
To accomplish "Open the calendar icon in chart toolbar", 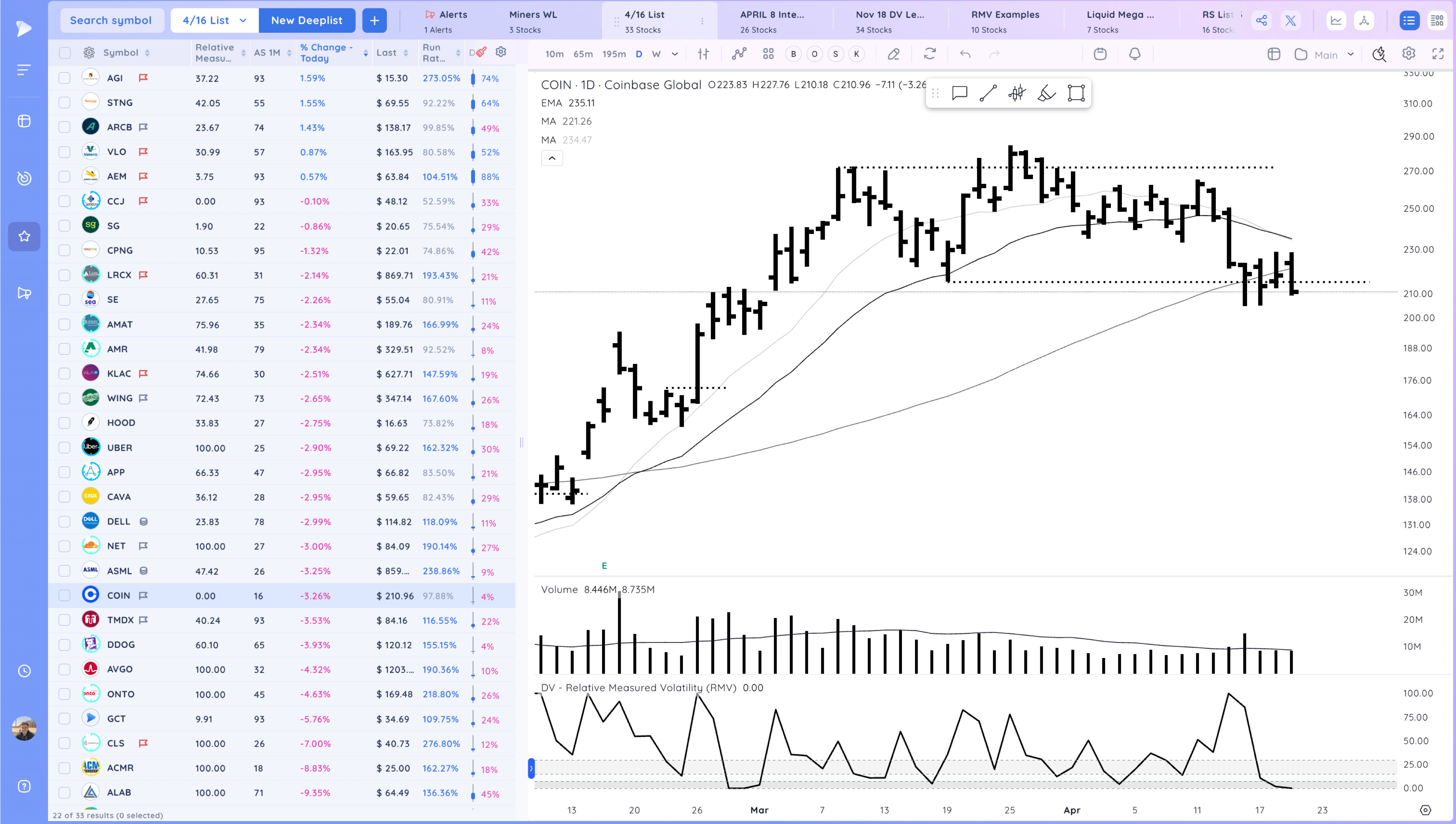I will click(1100, 54).
